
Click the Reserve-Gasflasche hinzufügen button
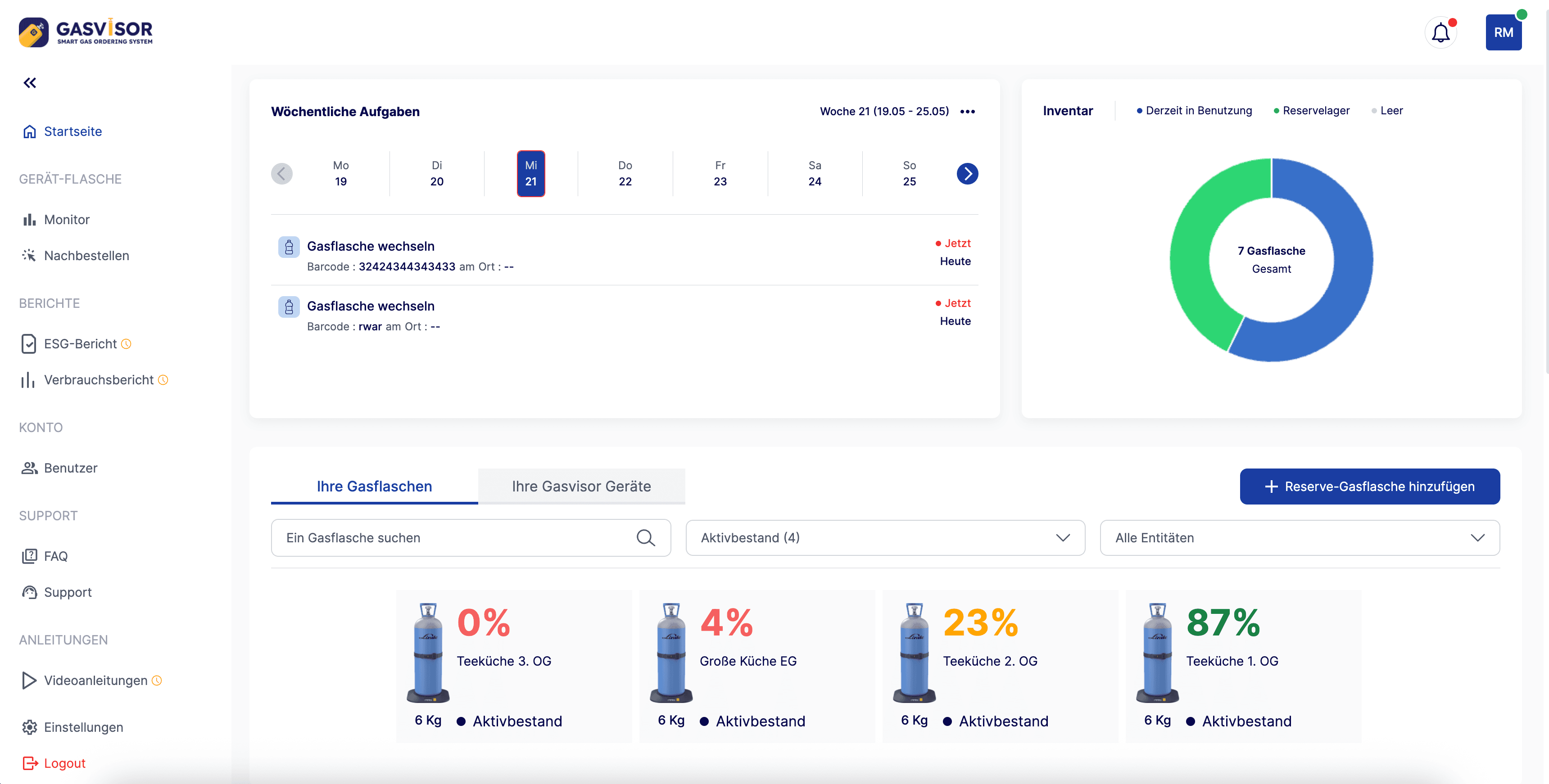(x=1369, y=487)
